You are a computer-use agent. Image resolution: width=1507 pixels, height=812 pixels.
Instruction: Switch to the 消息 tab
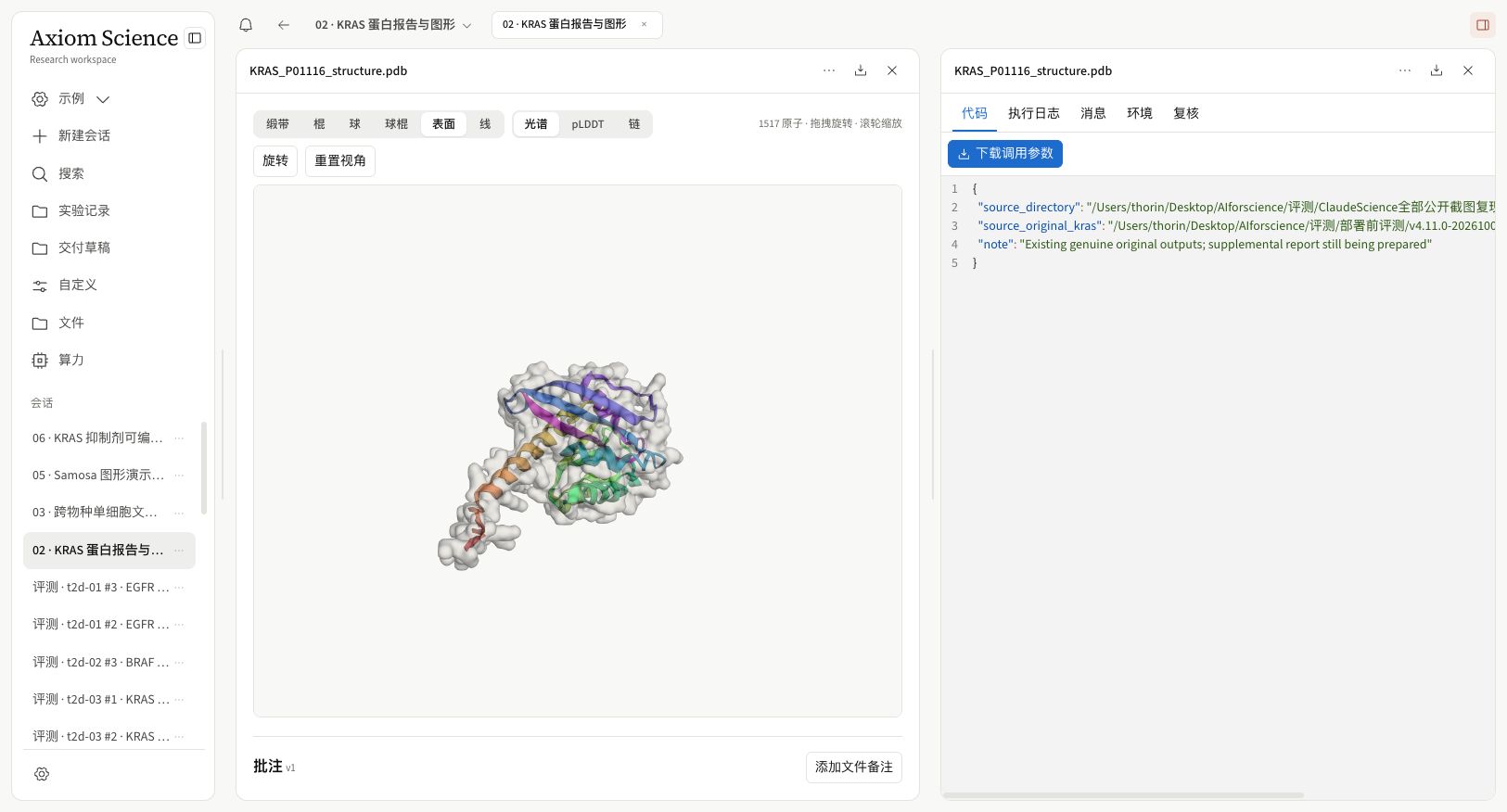click(x=1093, y=113)
